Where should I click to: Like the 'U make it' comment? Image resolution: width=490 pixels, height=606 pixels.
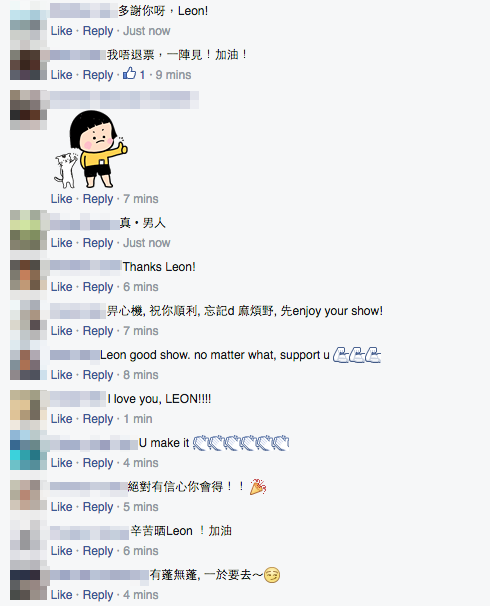(61, 463)
